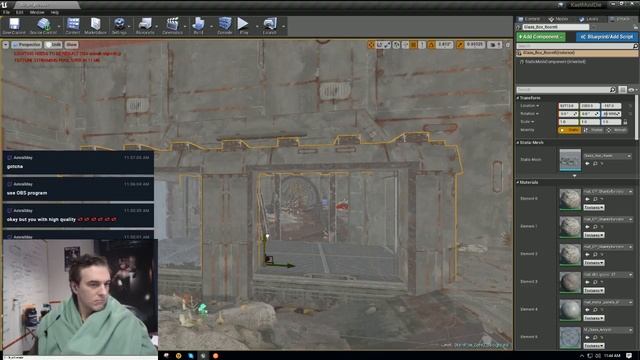This screenshot has height=360, width=640.
Task: Open the viewport Show menu
Action: click(x=71, y=45)
